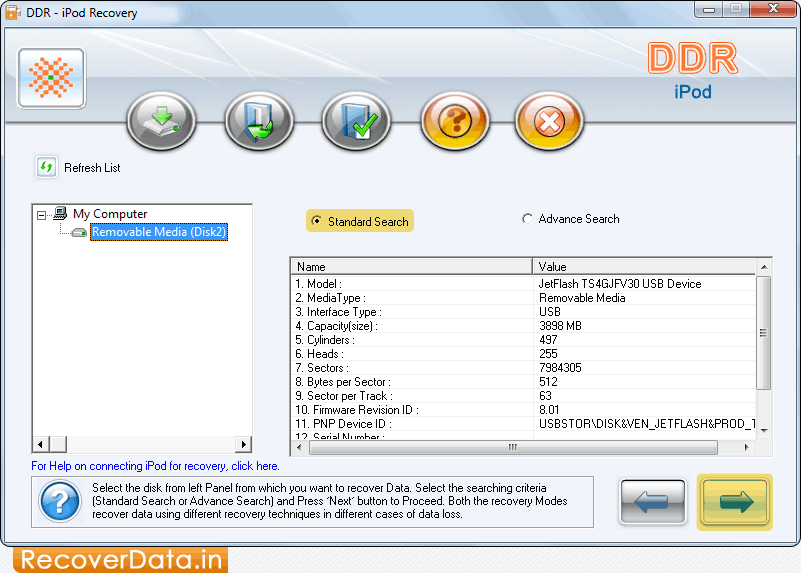This screenshot has width=801, height=573.
Task: Click table horizontal scrollbar right arrow
Action: pyautogui.click(x=747, y=448)
